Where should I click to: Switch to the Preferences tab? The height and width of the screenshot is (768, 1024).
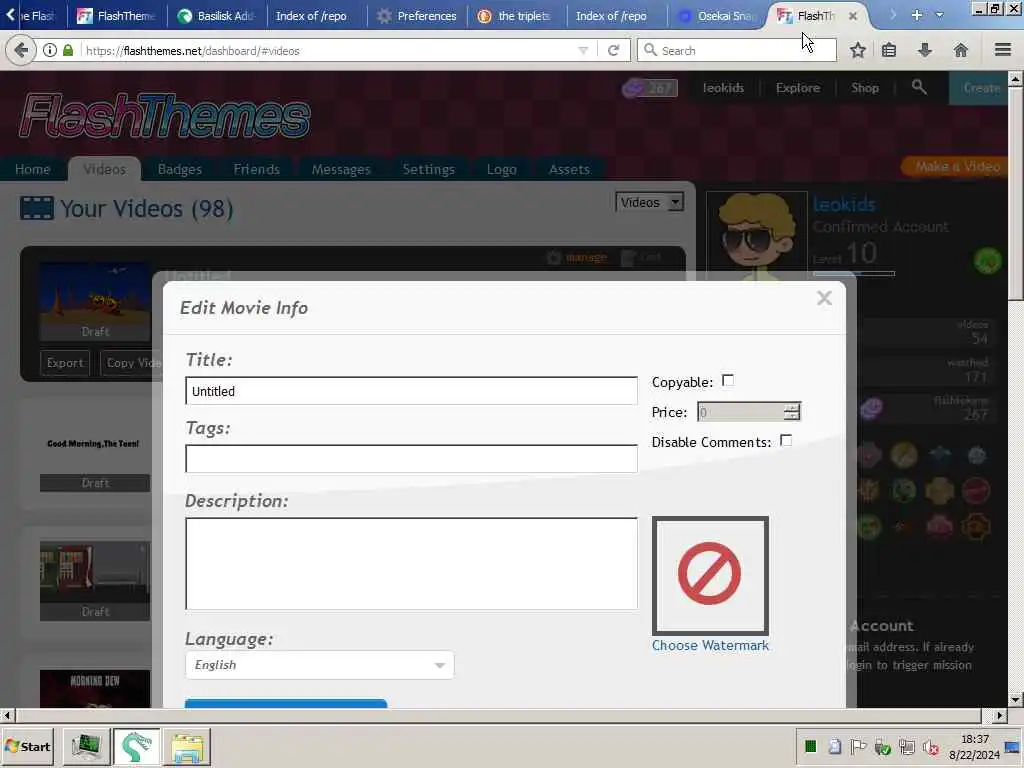(x=417, y=16)
